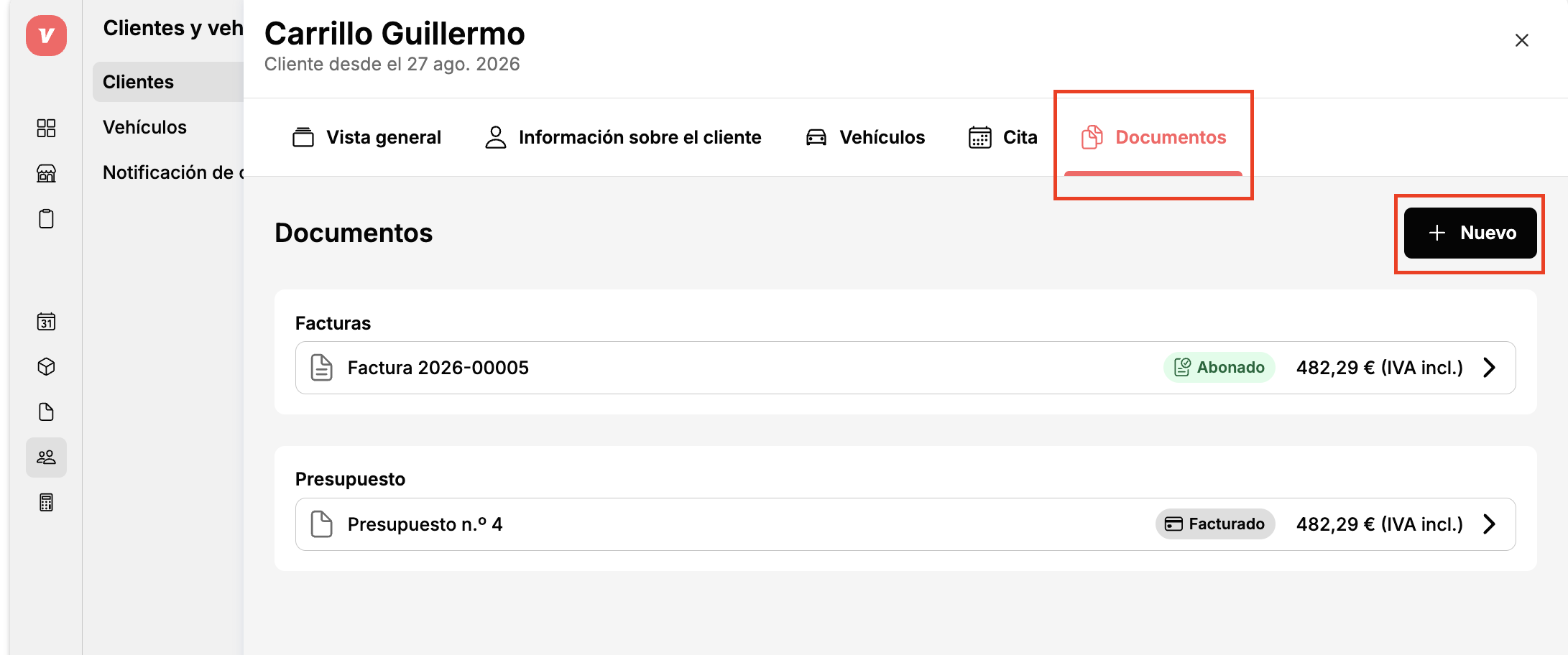Open the clipboard orders sidebar icon
Image resolution: width=1568 pixels, height=655 pixels.
pos(46,218)
